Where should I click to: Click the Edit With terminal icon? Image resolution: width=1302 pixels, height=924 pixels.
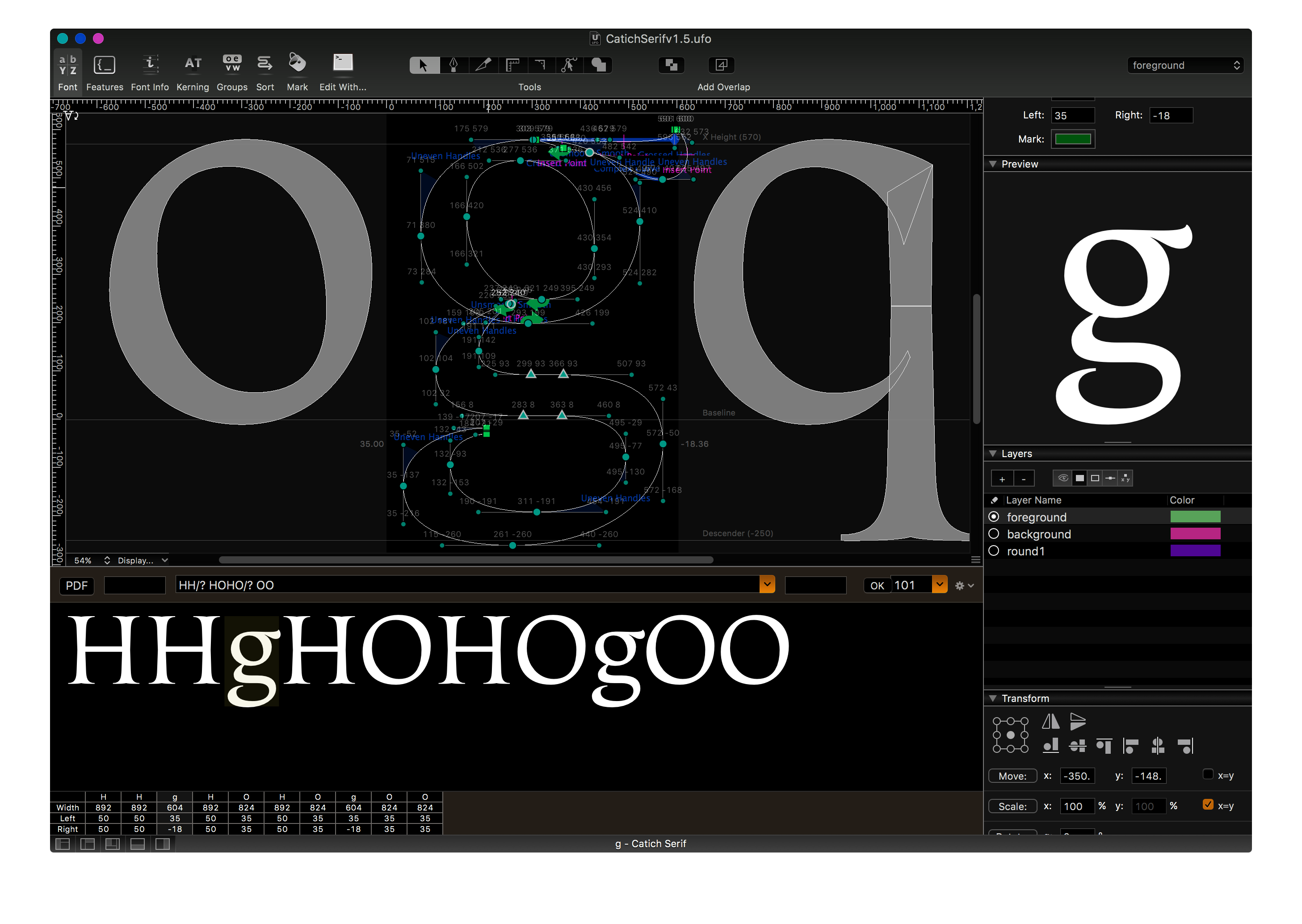click(x=343, y=63)
